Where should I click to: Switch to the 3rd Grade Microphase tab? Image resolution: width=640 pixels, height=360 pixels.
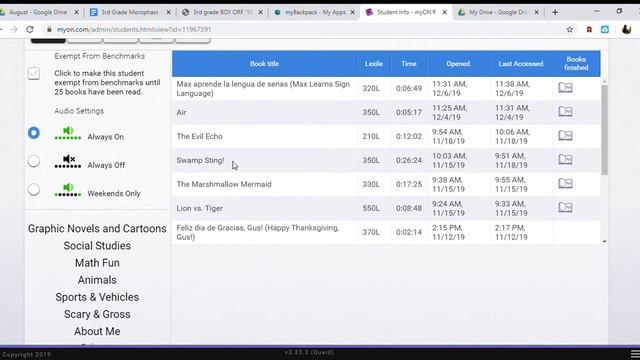click(130, 12)
